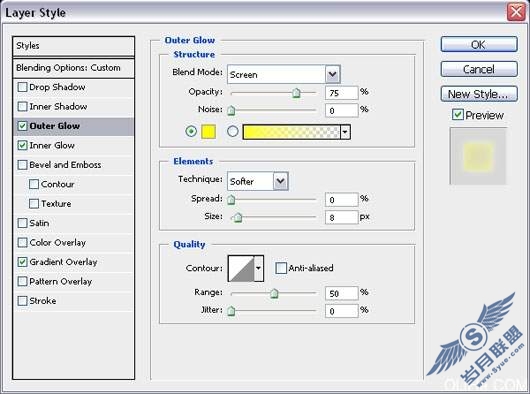The height and width of the screenshot is (394, 530).
Task: Click the Size value field
Action: 341,218
